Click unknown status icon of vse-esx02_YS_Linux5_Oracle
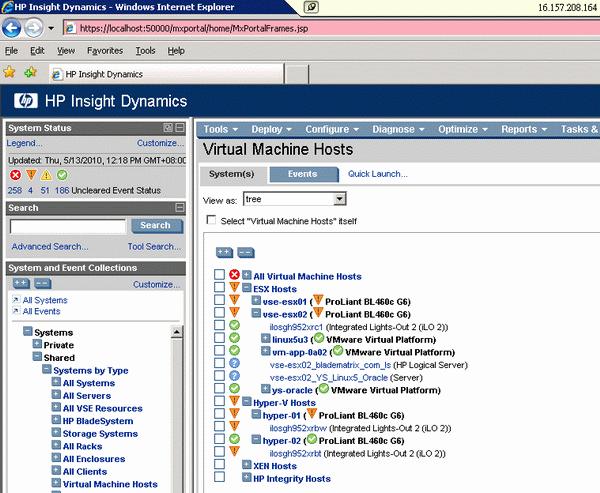Screen dimensions: 600x493 click(x=234, y=375)
